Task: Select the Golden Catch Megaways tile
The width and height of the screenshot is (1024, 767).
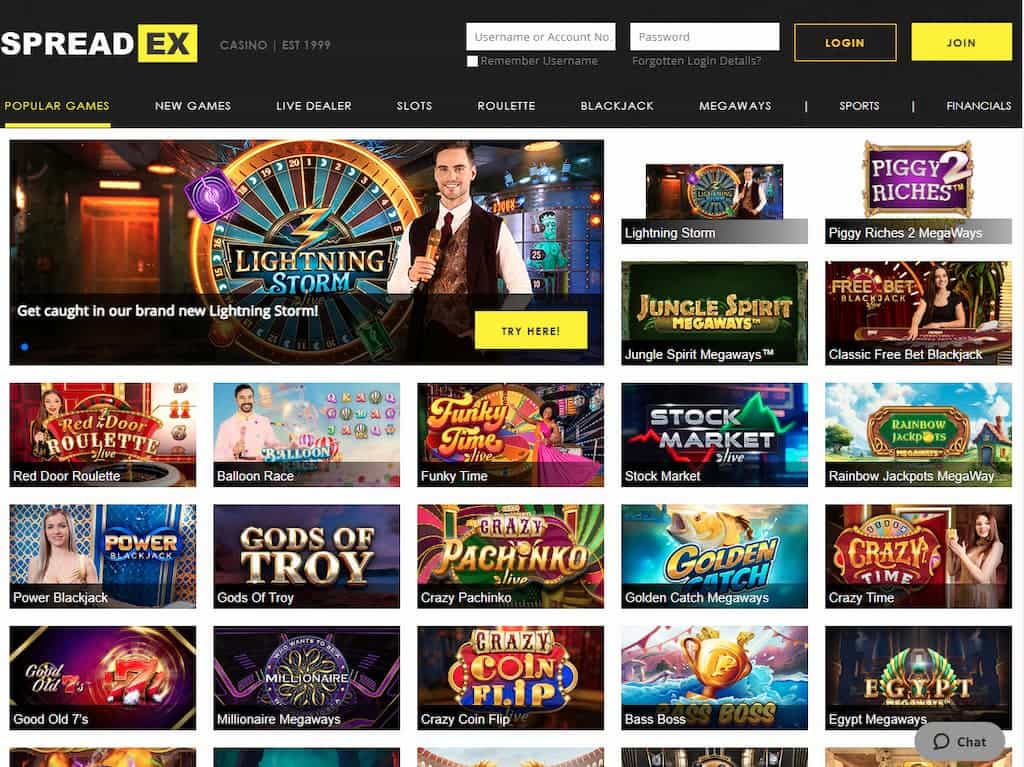Action: (714, 556)
